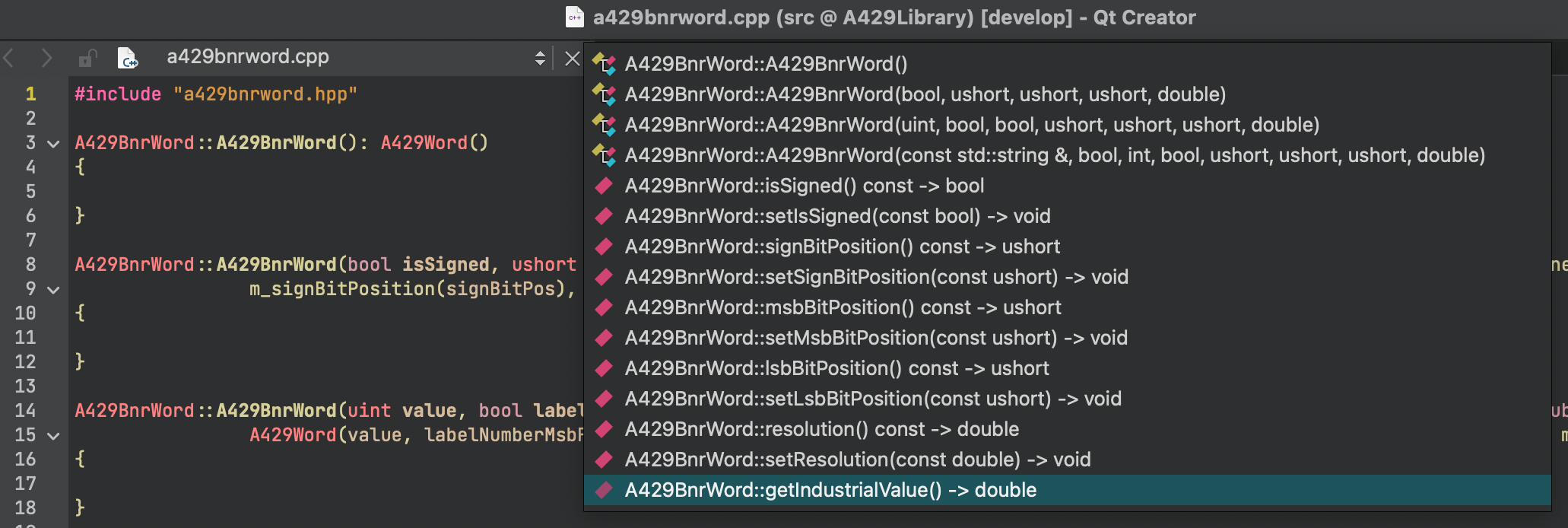Viewport: 1568px width, 528px height.
Task: Click the isSigned() const method icon
Action: 604,186
